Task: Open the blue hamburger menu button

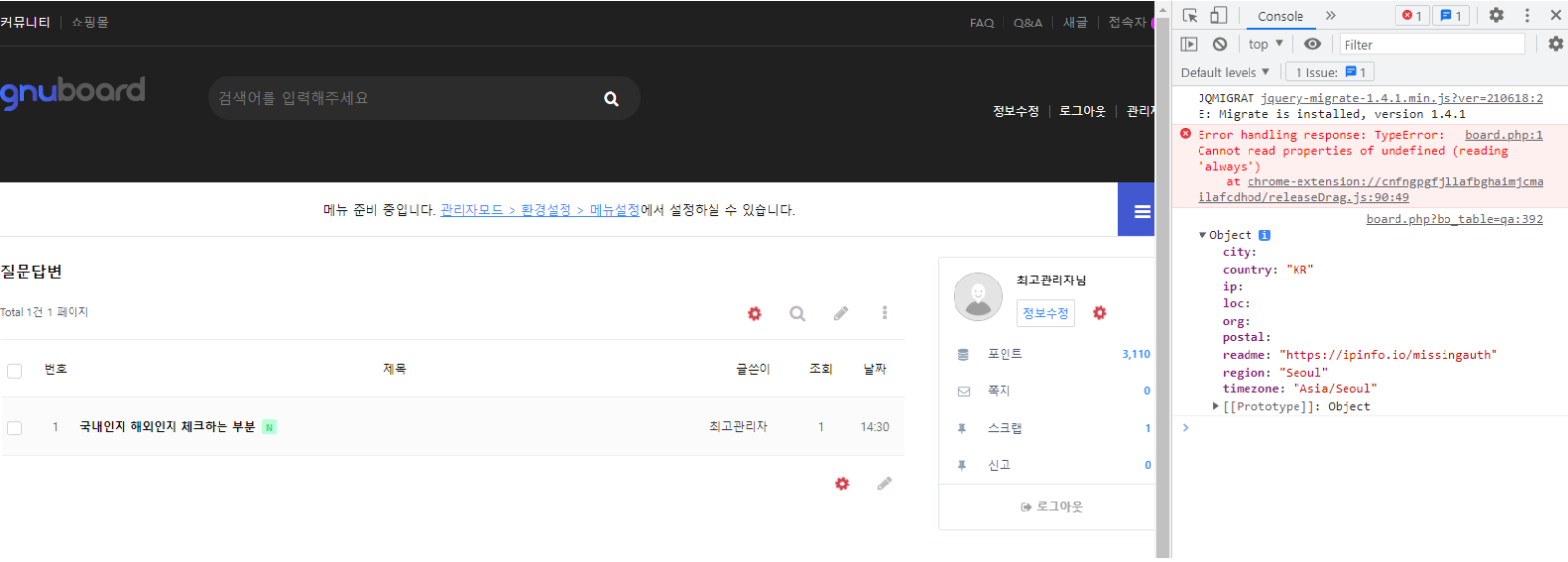Action: click(1141, 211)
